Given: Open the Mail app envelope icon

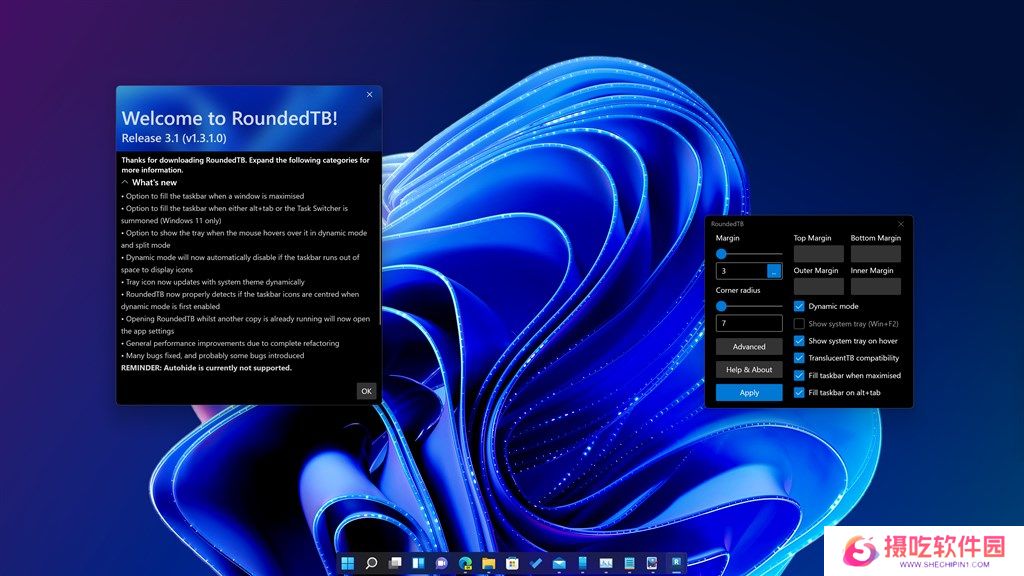Looking at the screenshot, I should tap(559, 563).
